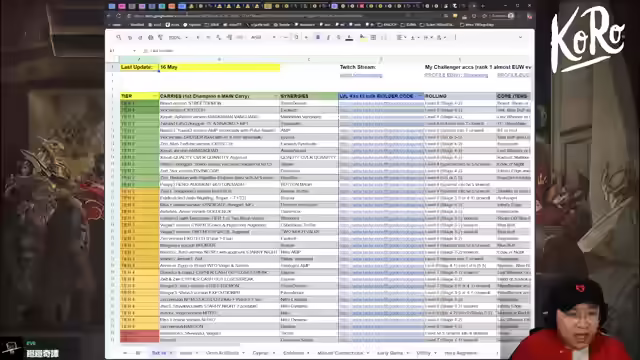Click the add sheet plus button
Image resolution: width=640 pixels, height=360 pixels.
pyautogui.click(x=125, y=353)
